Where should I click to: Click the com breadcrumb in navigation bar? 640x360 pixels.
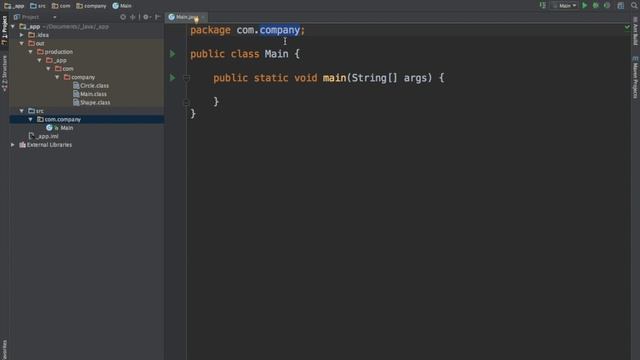pyautogui.click(x=61, y=6)
